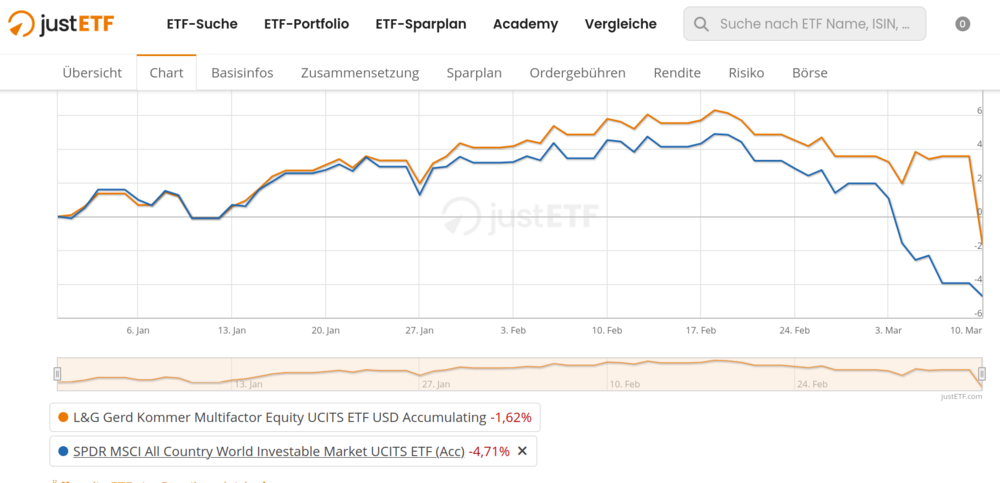
Task: Grab the right range navigator handle
Action: (982, 373)
